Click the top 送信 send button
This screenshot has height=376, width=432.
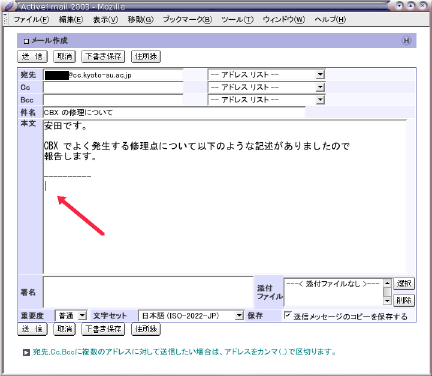coord(32,56)
